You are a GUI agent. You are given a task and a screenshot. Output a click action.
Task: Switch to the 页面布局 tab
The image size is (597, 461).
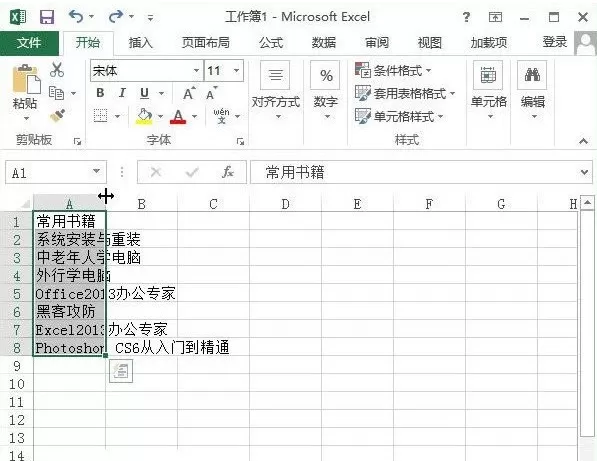206,43
